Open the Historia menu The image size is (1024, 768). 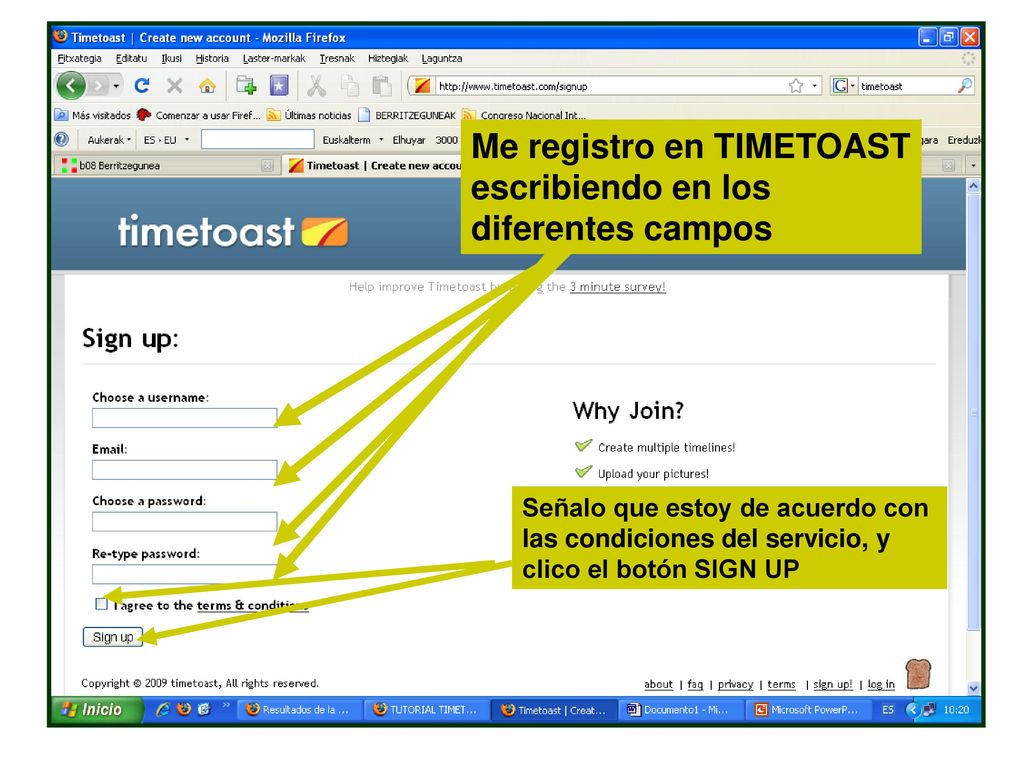pos(212,58)
